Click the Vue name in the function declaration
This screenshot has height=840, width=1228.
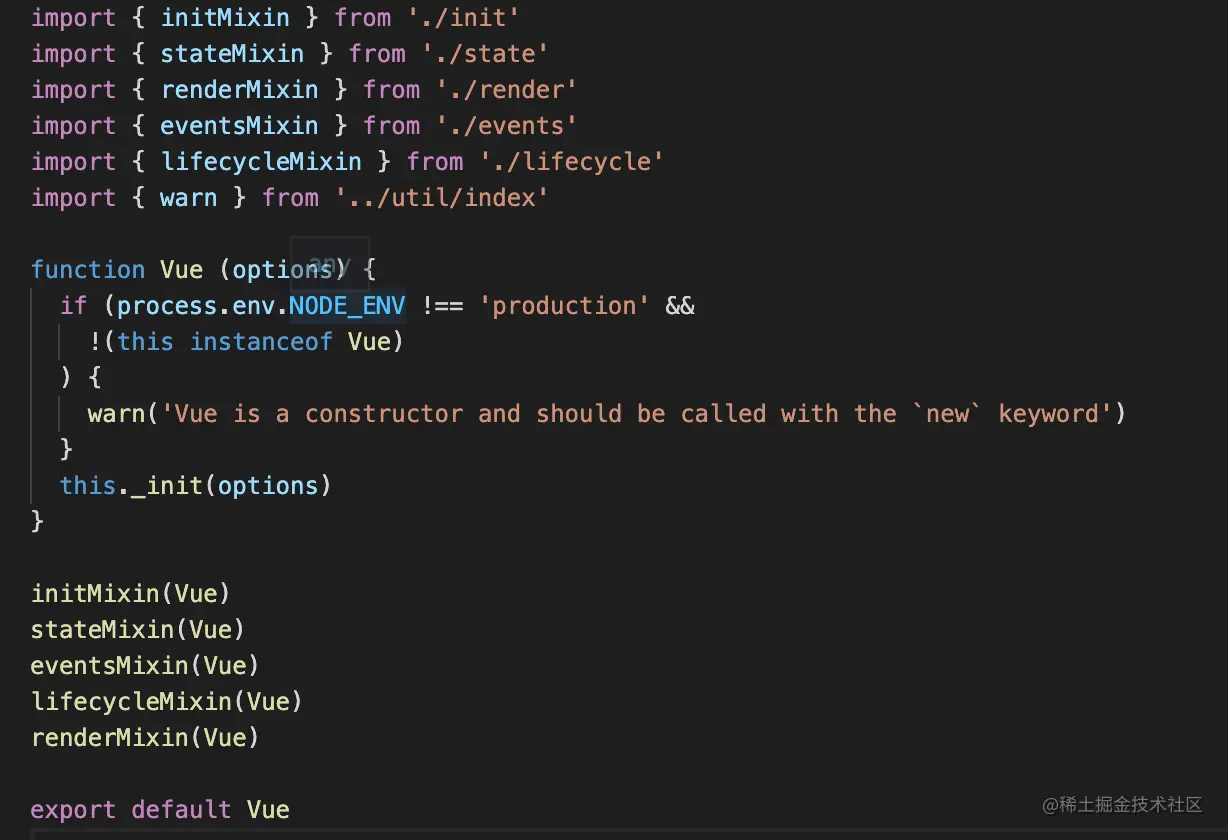[x=181, y=270]
